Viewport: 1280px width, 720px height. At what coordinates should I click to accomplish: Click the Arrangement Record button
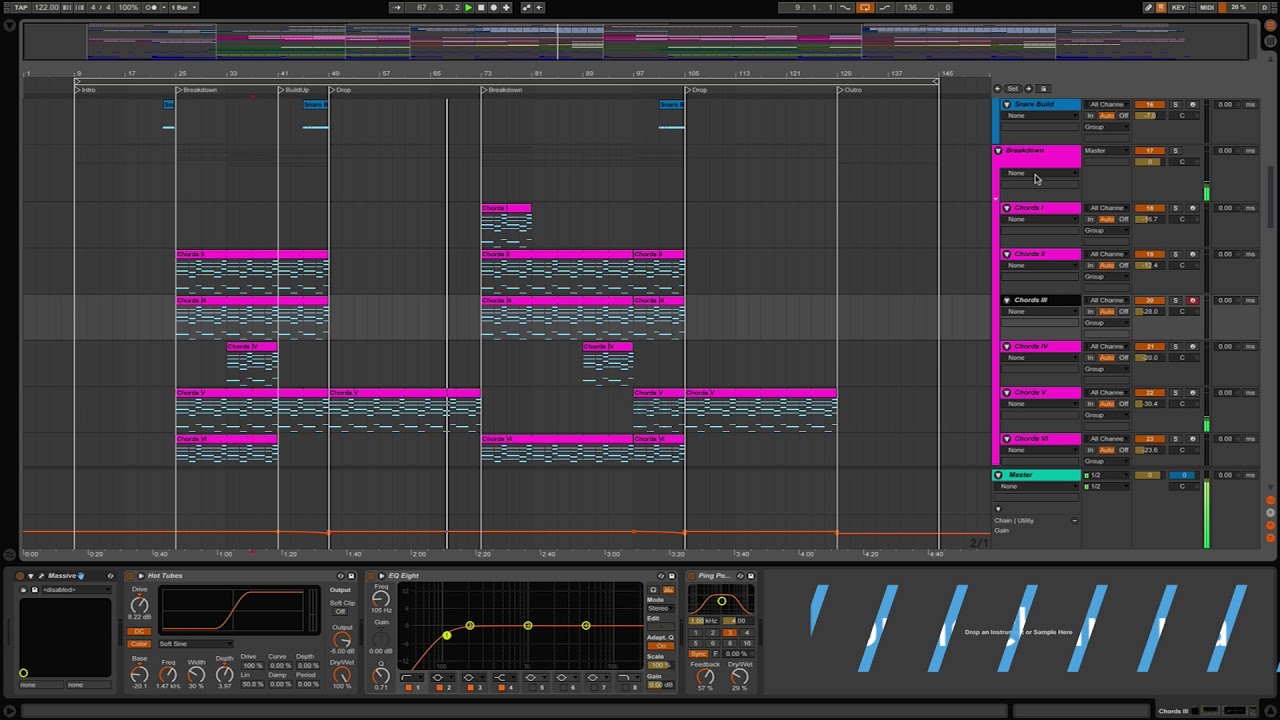tap(493, 7)
